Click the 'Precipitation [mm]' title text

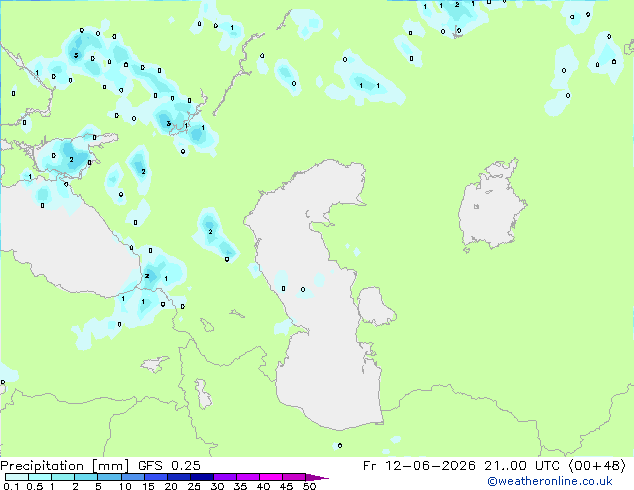coord(64,466)
